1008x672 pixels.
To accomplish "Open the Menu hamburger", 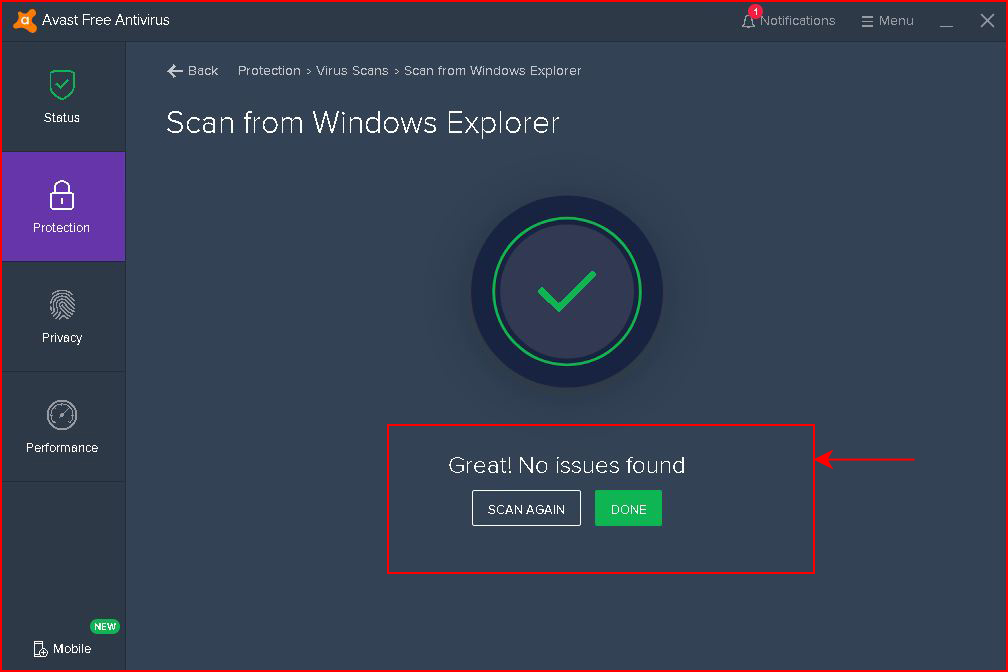I will [x=887, y=21].
